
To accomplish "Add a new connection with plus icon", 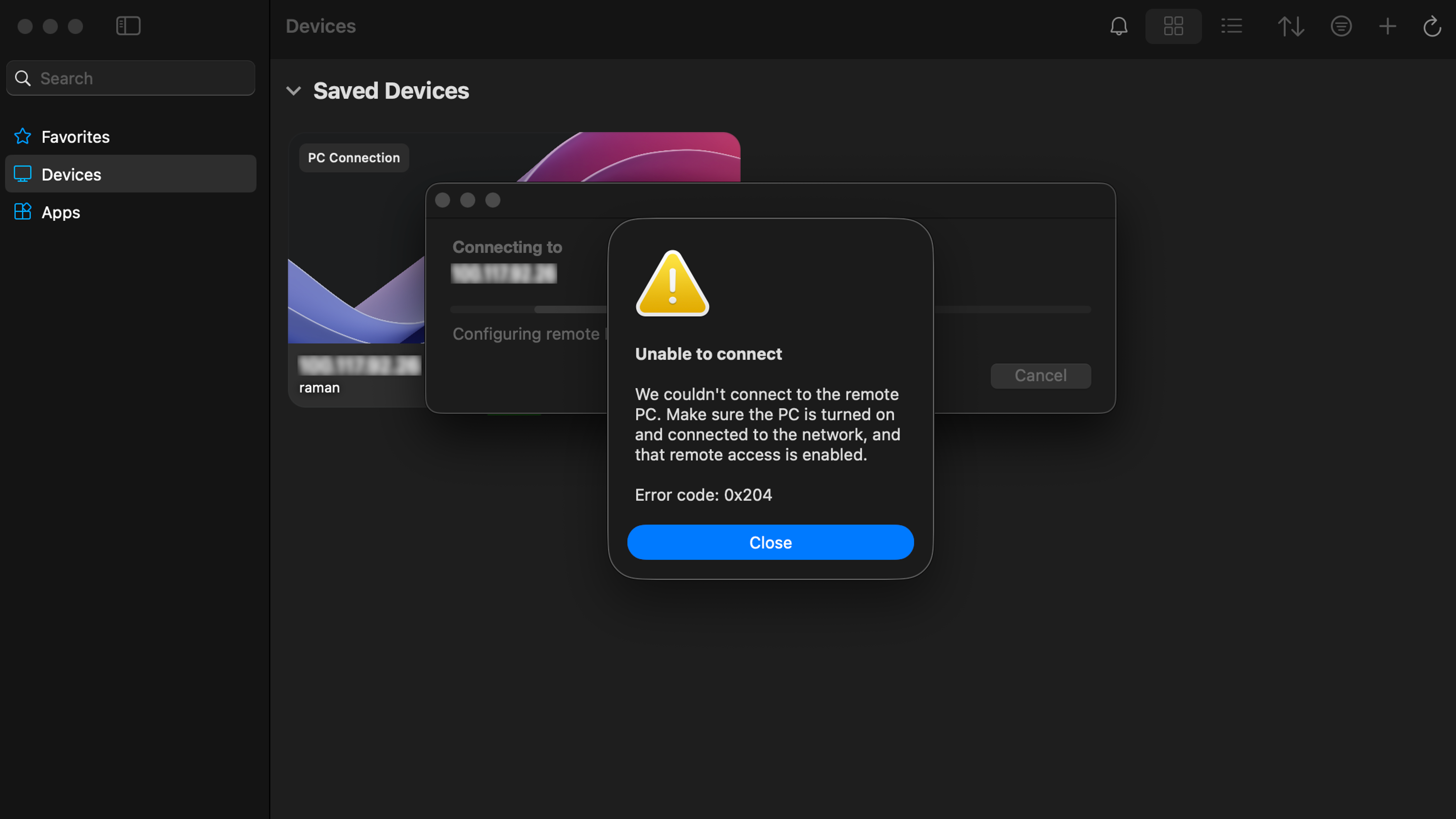I will point(1387,26).
